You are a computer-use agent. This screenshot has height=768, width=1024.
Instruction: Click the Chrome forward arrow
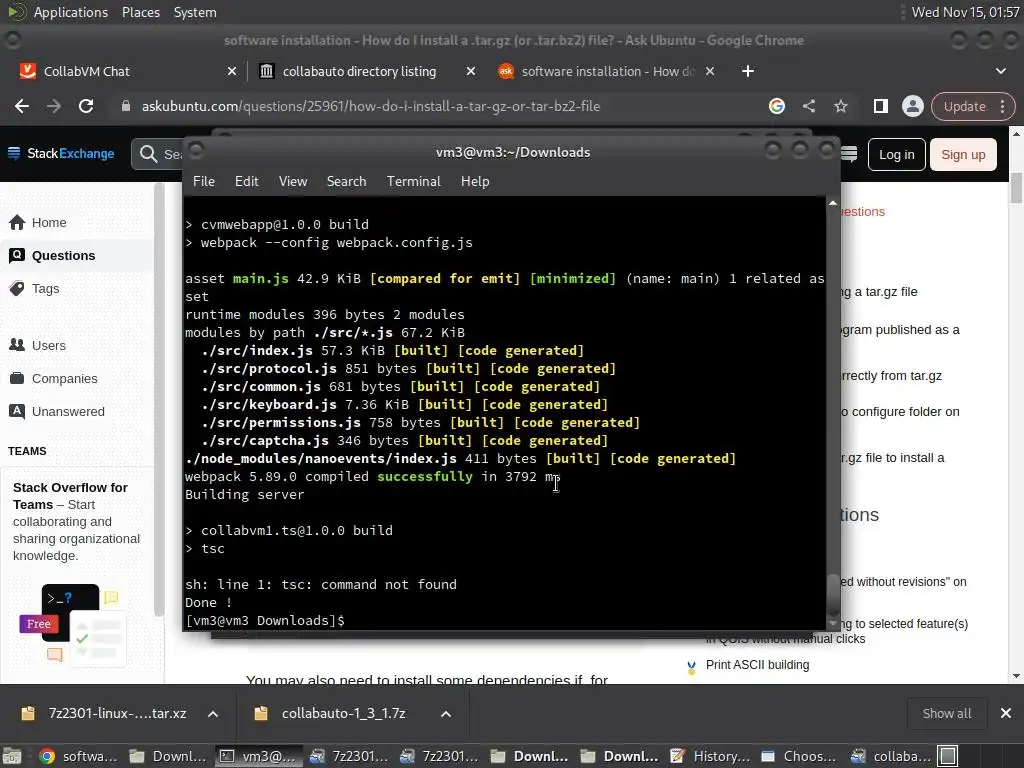click(x=54, y=106)
